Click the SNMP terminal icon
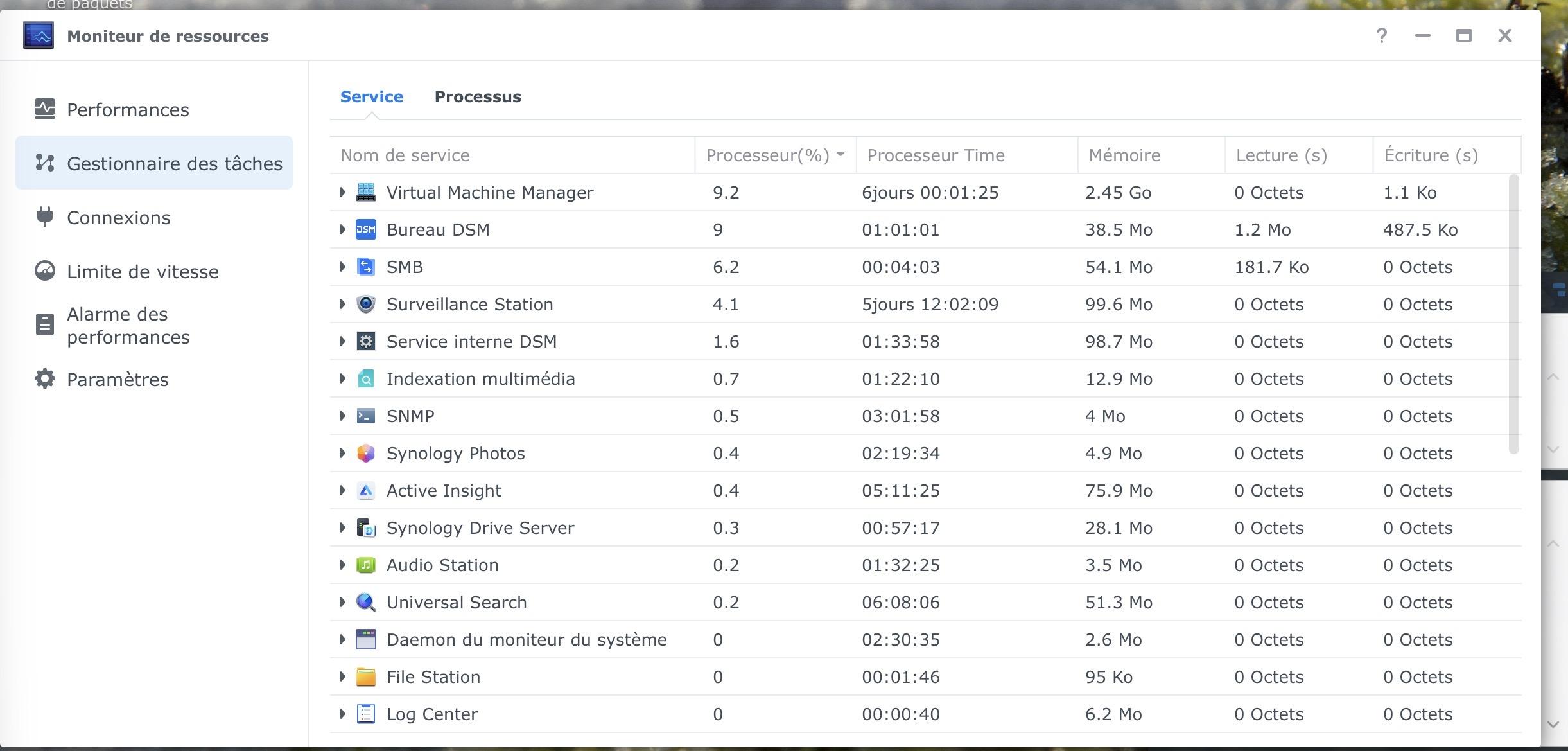The width and height of the screenshot is (1568, 751). [x=366, y=416]
